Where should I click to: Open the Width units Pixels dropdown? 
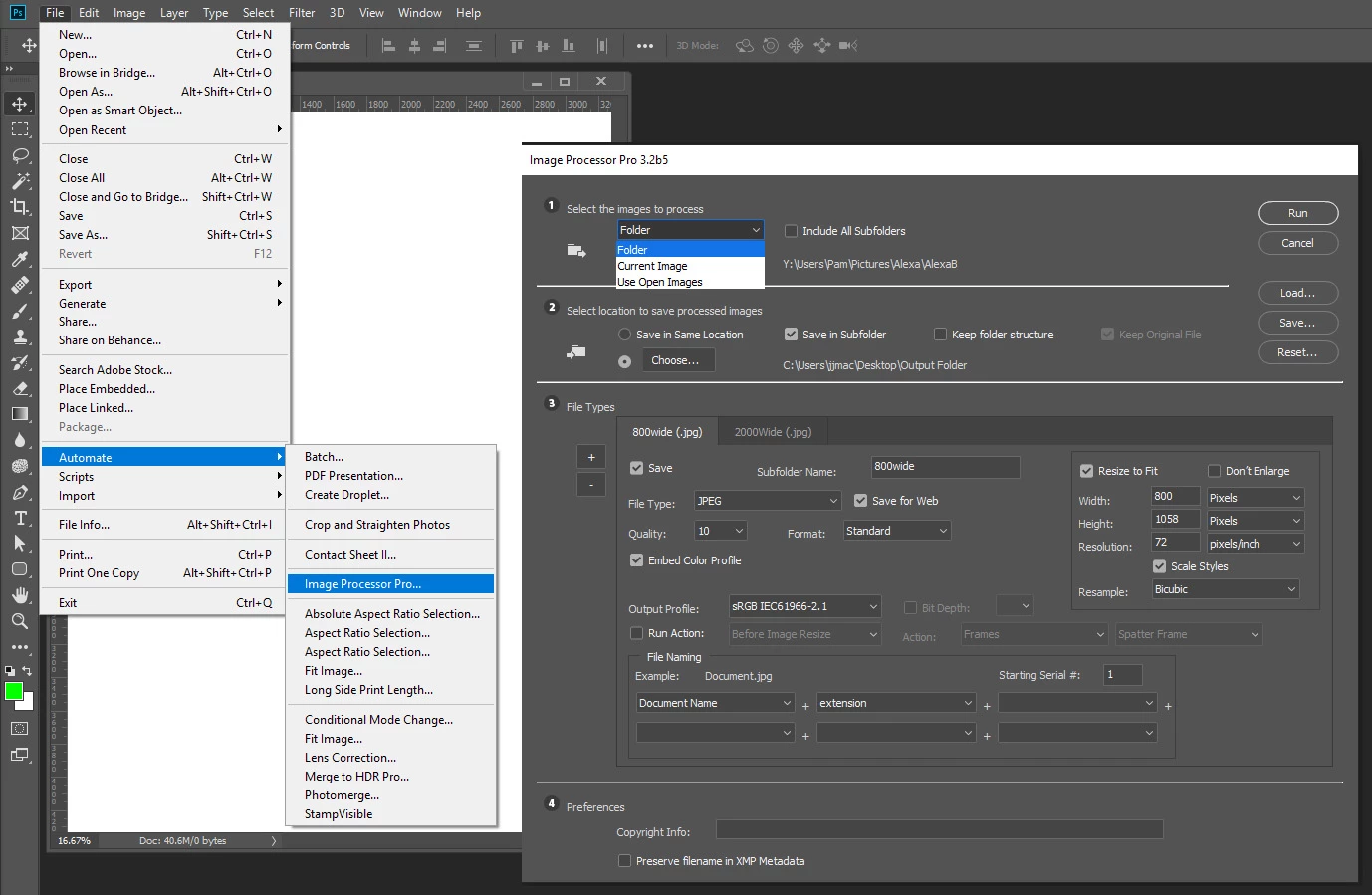tap(1255, 498)
